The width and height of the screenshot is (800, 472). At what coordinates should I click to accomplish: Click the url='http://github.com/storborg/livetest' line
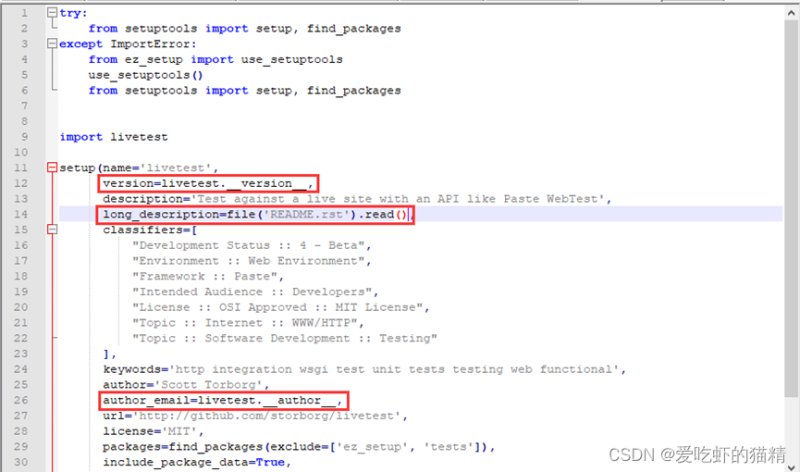point(255,416)
